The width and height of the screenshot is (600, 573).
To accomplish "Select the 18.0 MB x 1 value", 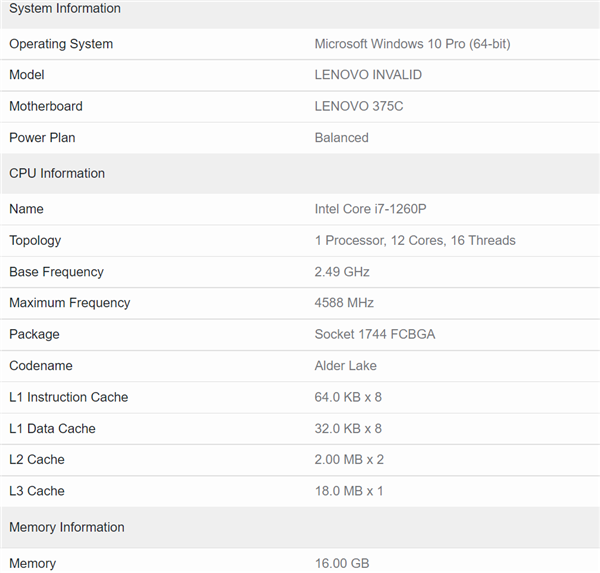I will 349,491.
